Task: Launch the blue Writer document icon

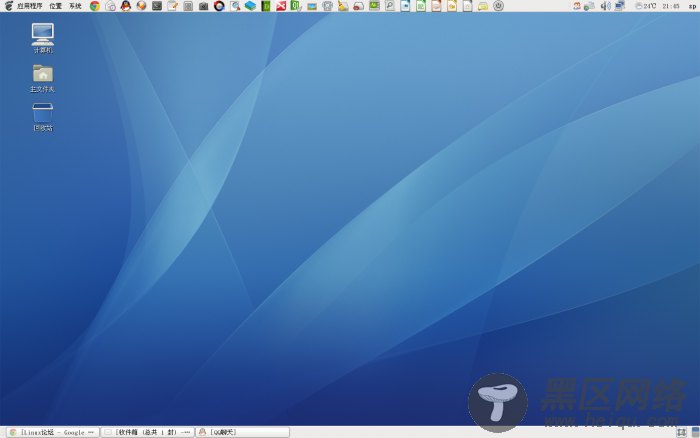Action: click(405, 6)
